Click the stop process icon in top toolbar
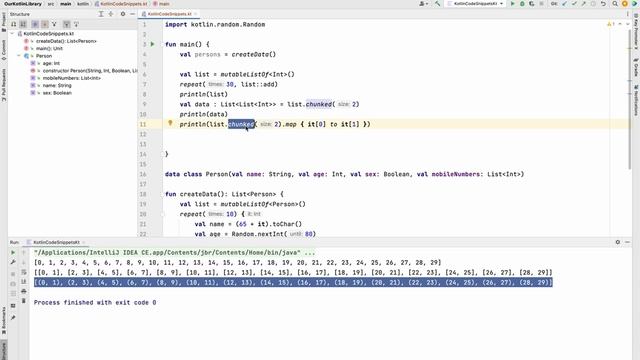 tap(542, 4)
